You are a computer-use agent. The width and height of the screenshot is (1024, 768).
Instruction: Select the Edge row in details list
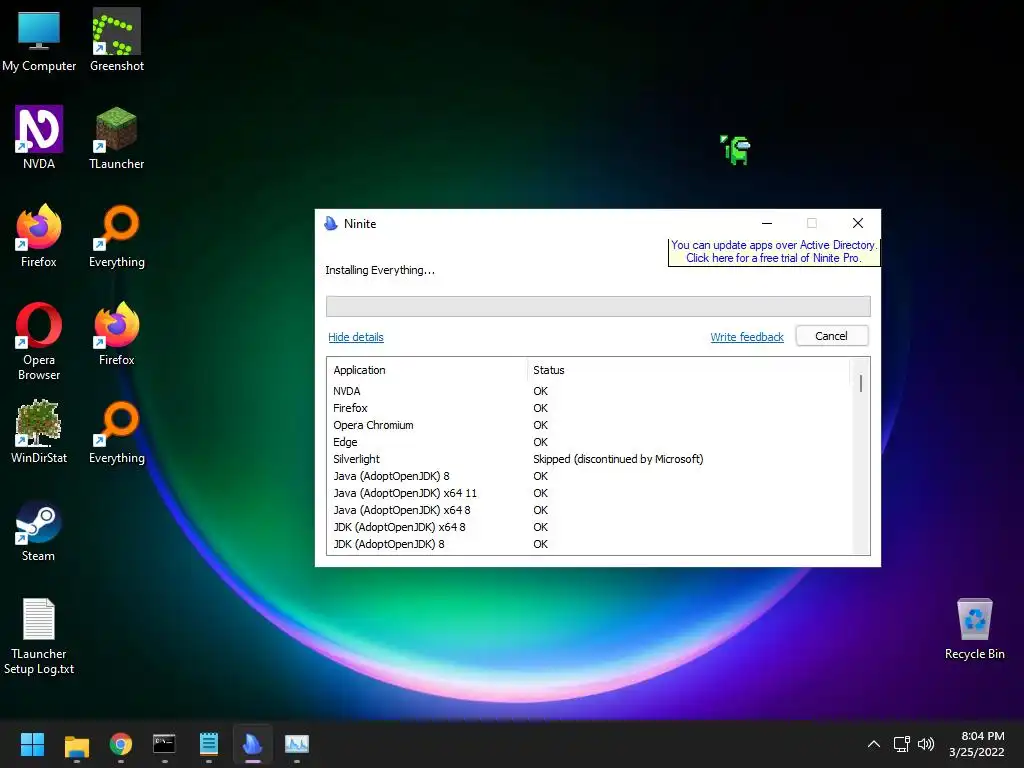tap(591, 442)
